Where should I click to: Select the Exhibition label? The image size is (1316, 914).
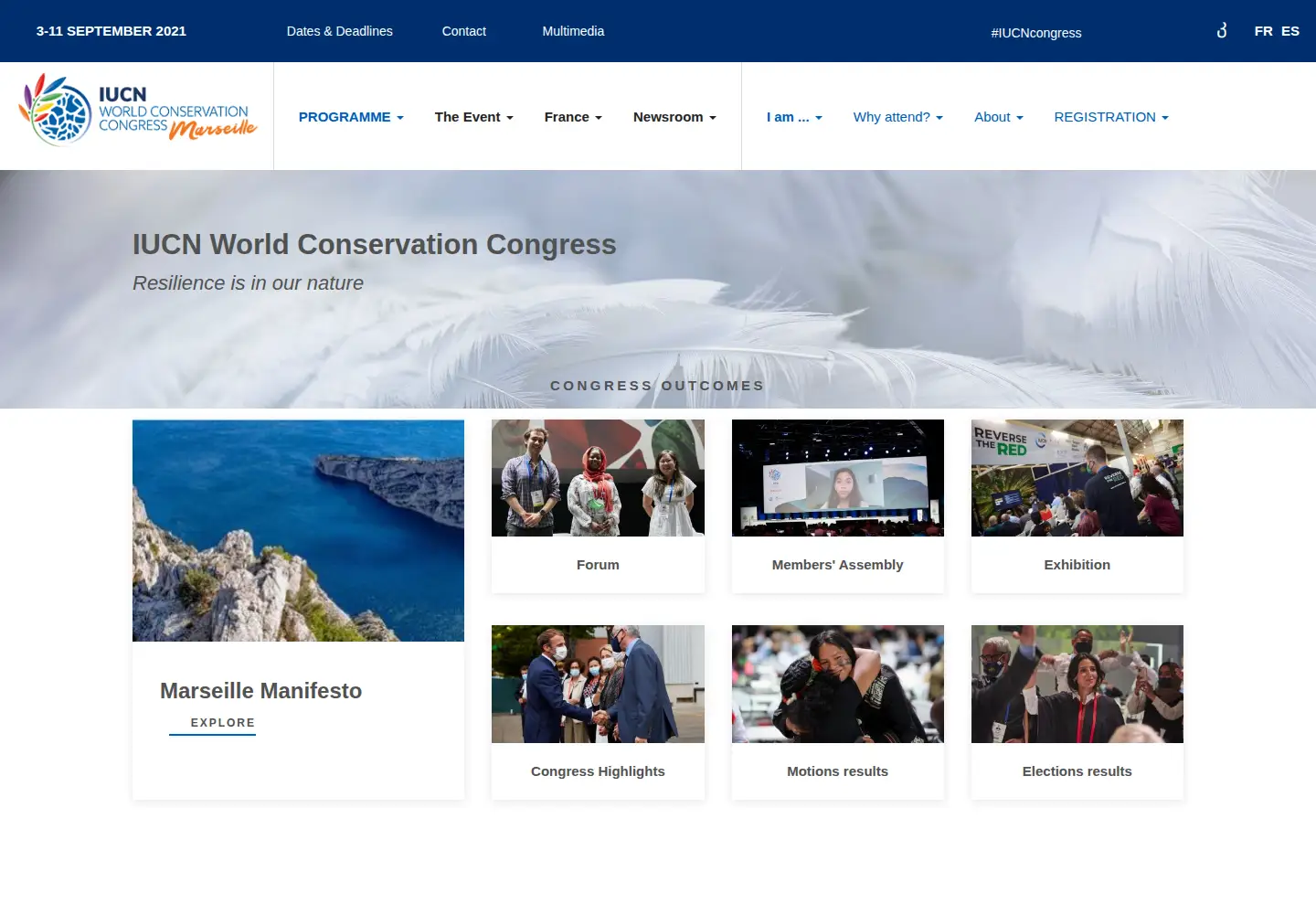1077,565
